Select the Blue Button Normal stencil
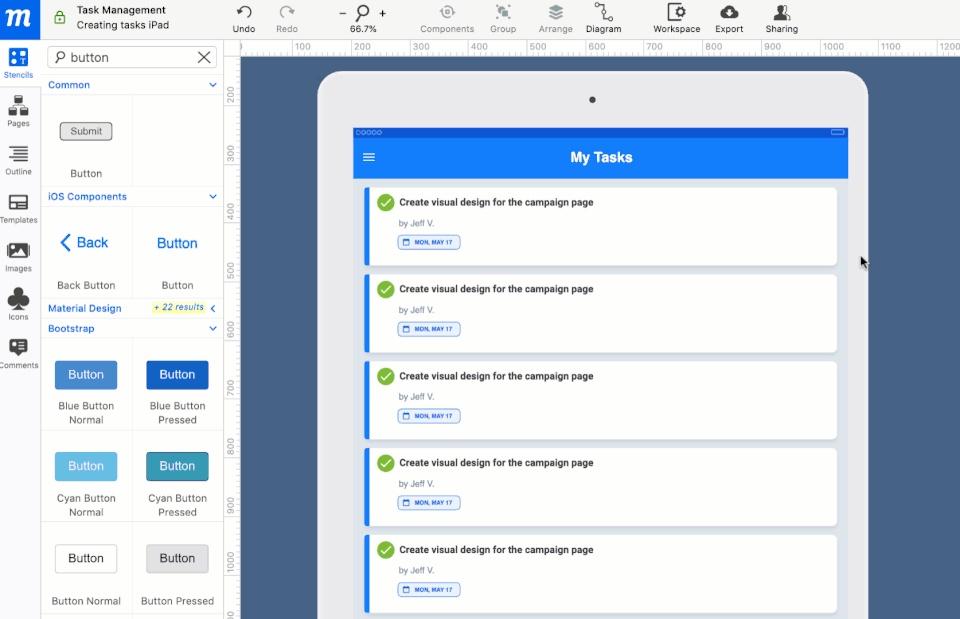The width and height of the screenshot is (960, 619). point(86,375)
